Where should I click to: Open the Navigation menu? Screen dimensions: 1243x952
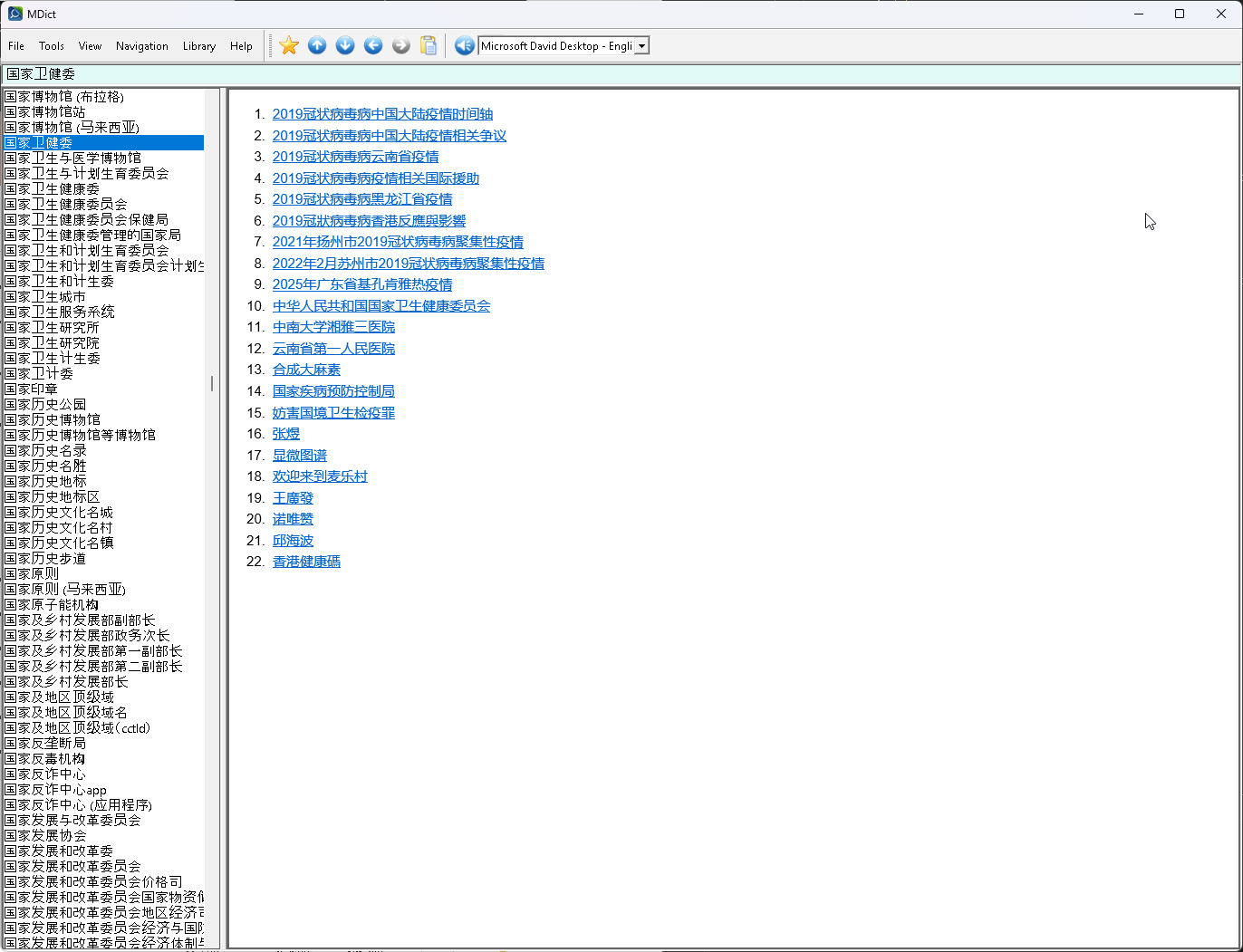[141, 46]
